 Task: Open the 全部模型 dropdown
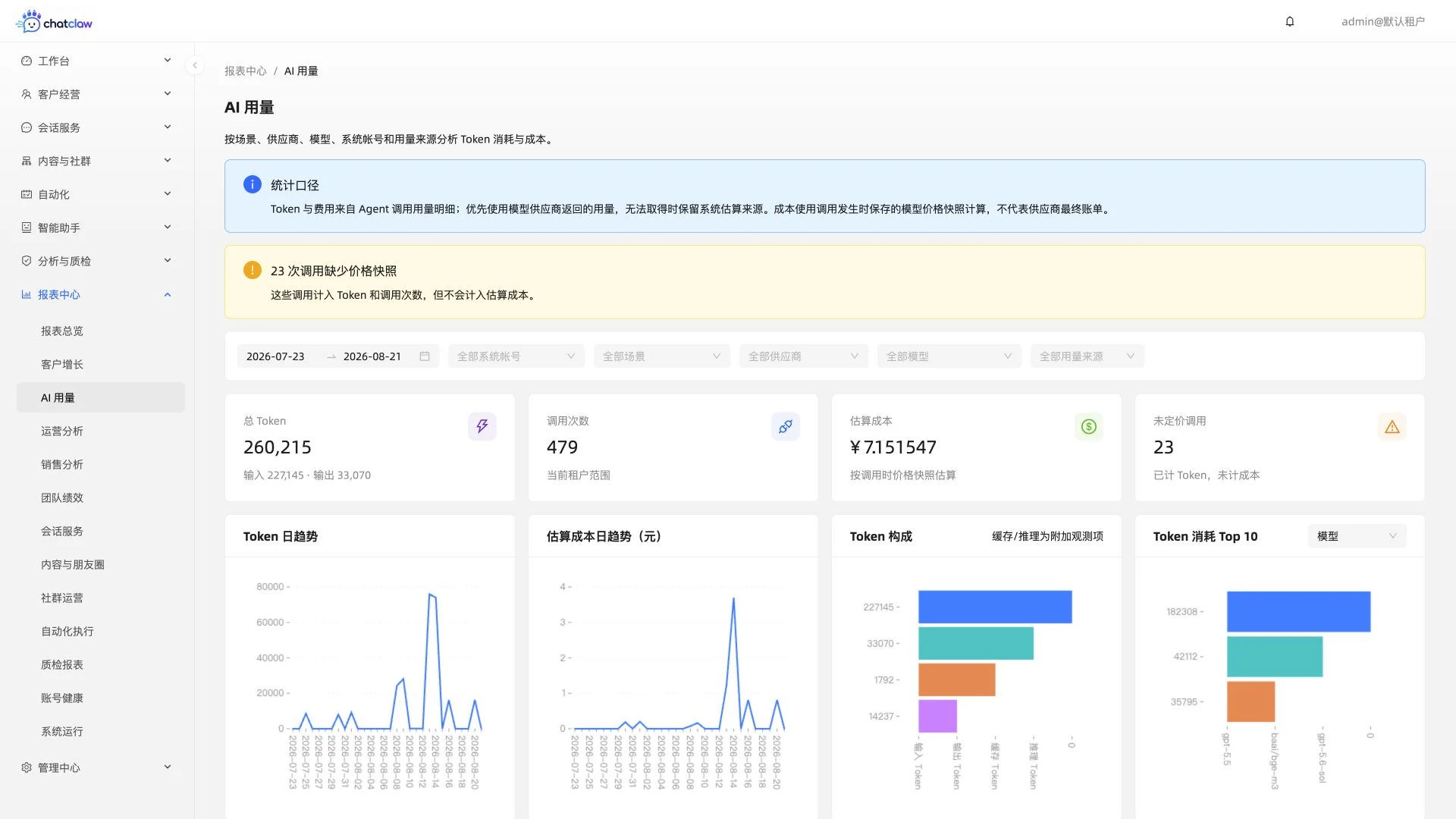pos(949,356)
